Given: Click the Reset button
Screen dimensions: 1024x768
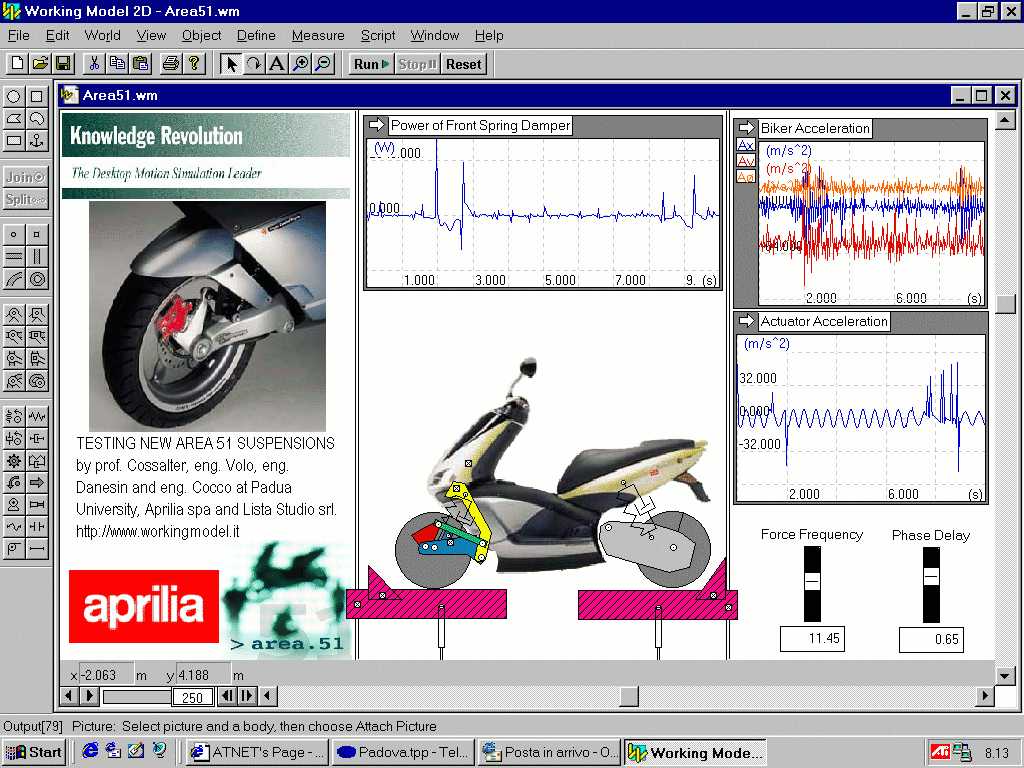Looking at the screenshot, I should coord(464,64).
